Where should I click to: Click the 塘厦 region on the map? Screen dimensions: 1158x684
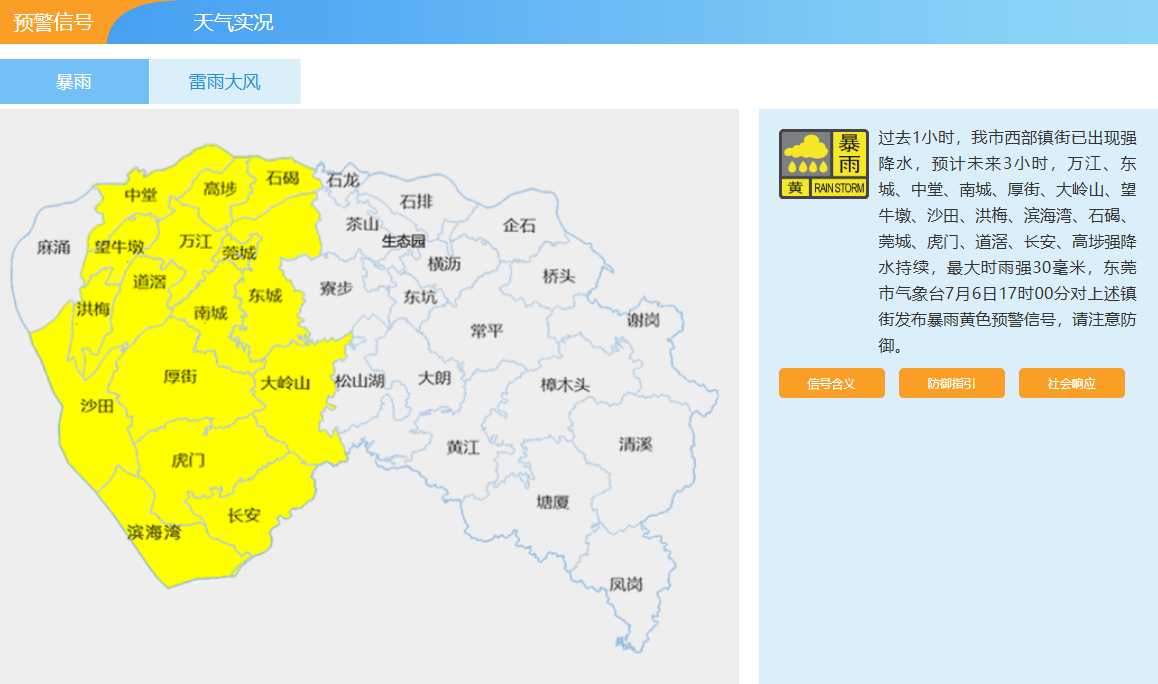tap(552, 502)
